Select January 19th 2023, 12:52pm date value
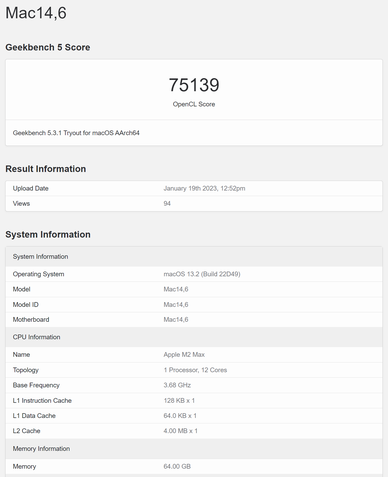Image resolution: width=388 pixels, height=477 pixels. [204, 188]
